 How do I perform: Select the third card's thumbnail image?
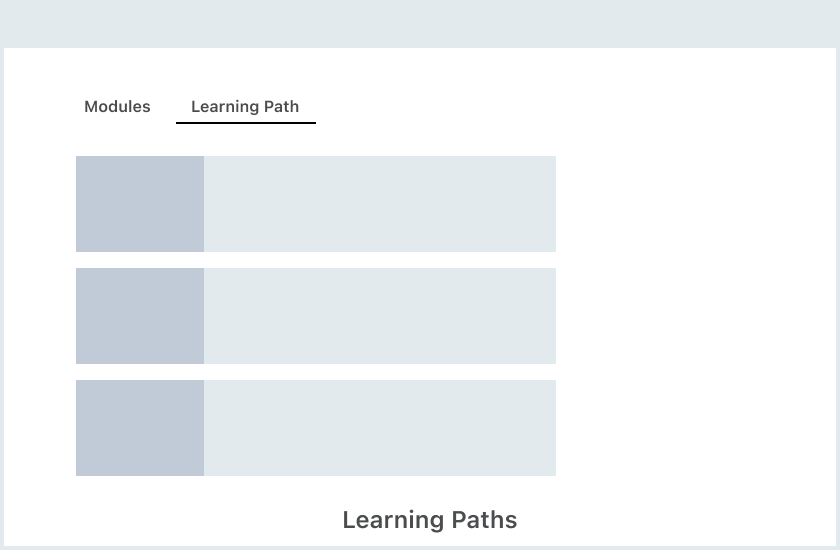[x=140, y=428]
